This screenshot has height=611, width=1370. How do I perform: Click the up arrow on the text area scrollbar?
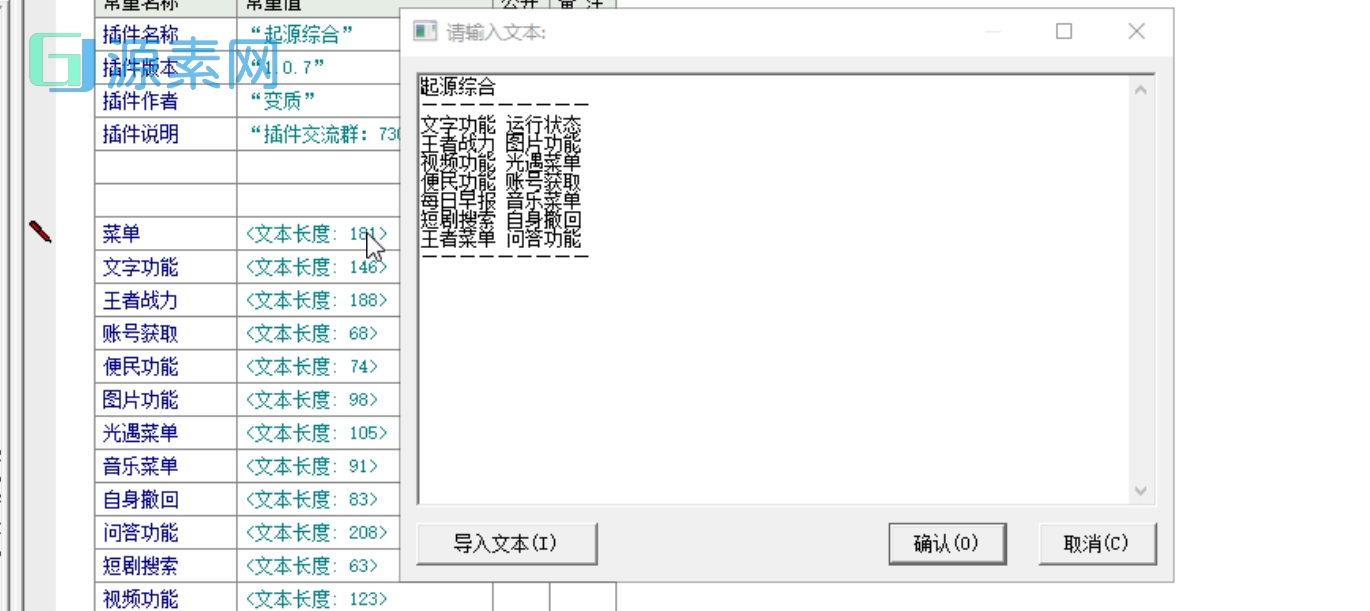(1140, 87)
